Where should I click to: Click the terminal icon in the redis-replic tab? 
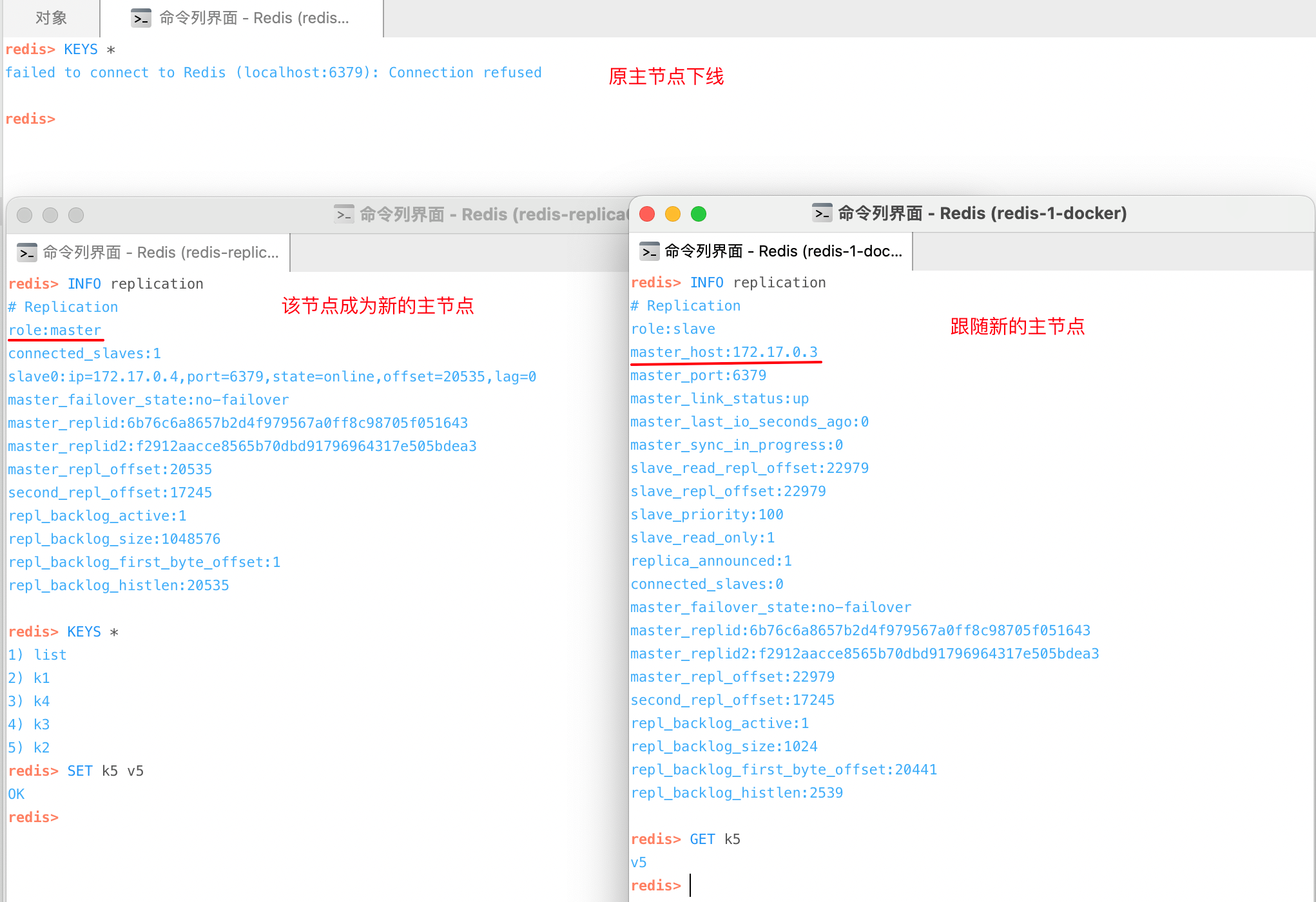pos(26,253)
